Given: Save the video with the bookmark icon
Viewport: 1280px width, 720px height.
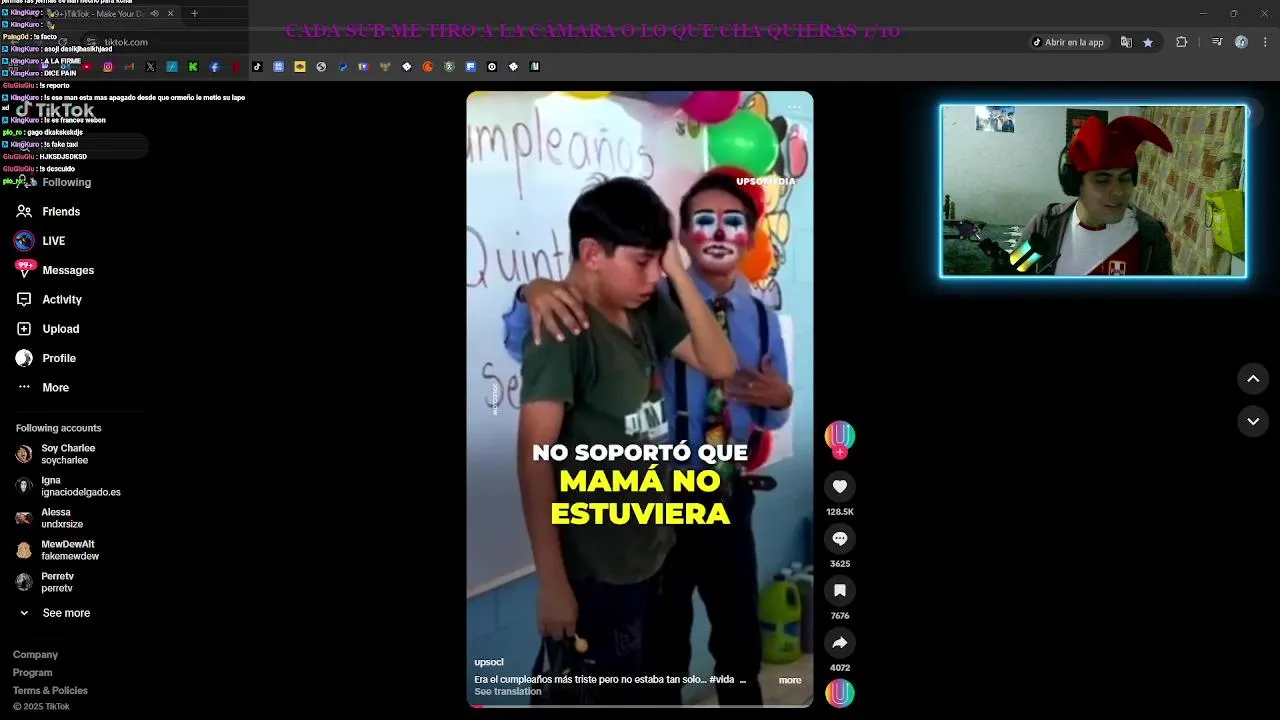Looking at the screenshot, I should click(x=840, y=591).
